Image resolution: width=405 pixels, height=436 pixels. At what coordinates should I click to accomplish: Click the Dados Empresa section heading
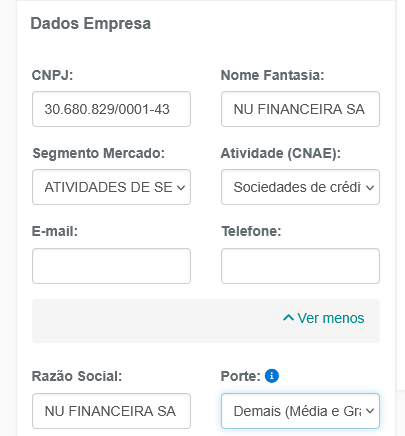pyautogui.click(x=91, y=24)
